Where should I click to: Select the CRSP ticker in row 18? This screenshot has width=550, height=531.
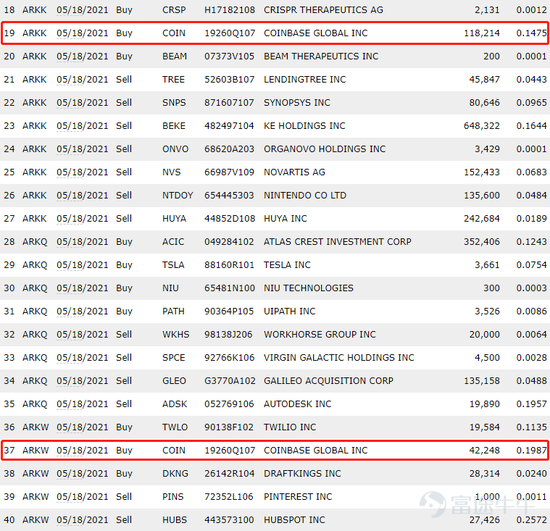(x=174, y=10)
